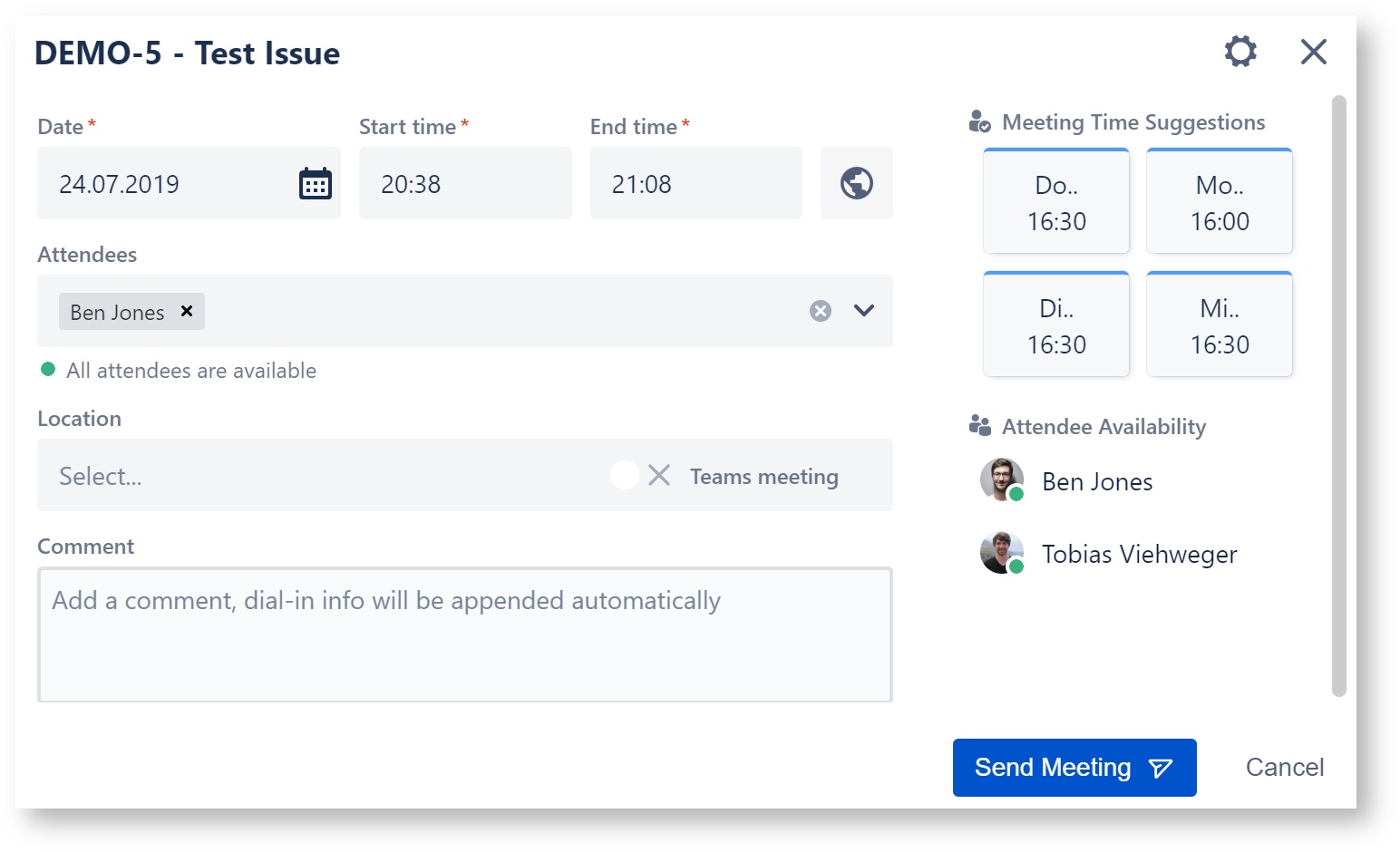Click the End time field
1400x852 pixels.
point(695,184)
